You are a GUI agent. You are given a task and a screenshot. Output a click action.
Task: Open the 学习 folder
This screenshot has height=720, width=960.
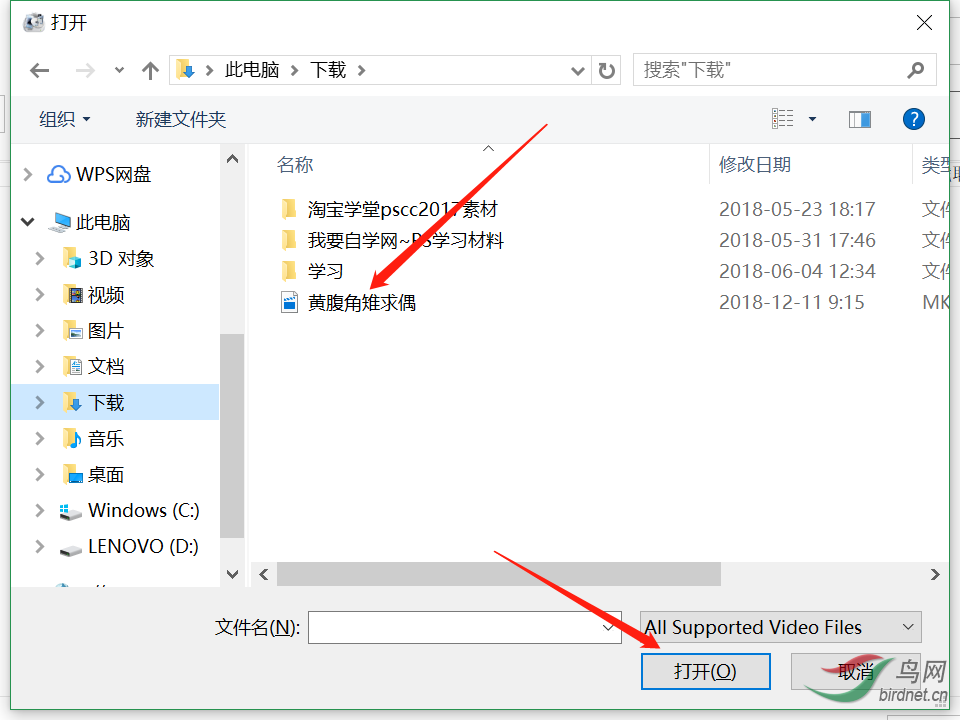pos(324,271)
